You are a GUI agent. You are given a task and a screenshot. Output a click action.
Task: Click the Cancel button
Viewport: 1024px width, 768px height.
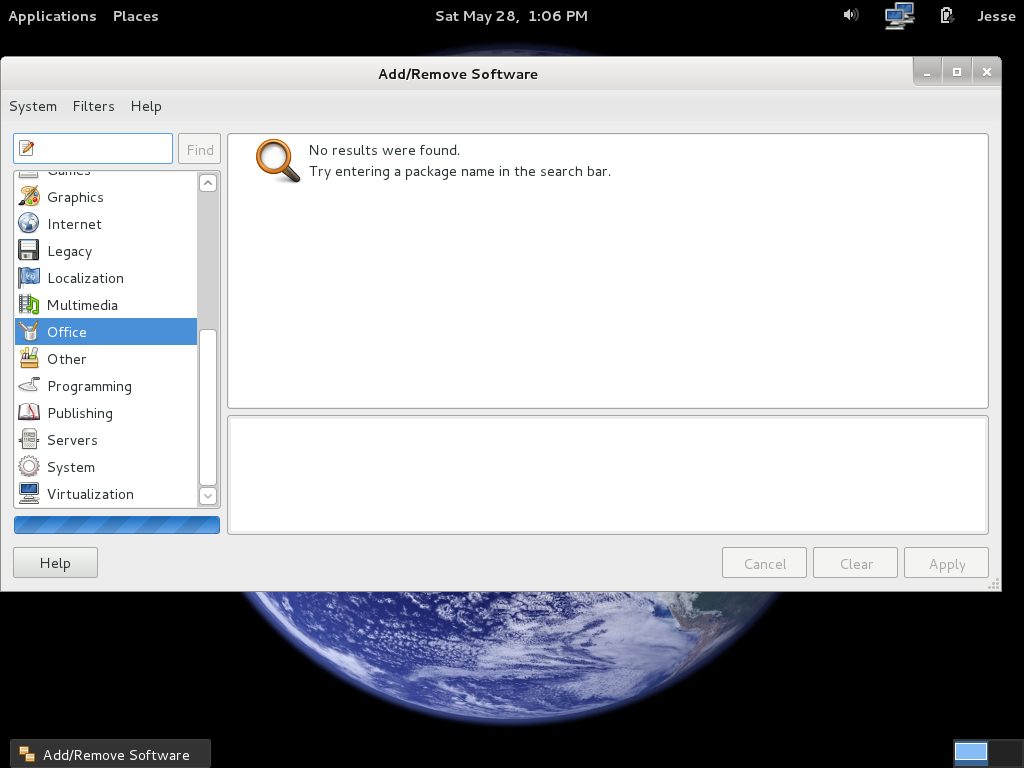click(x=764, y=563)
